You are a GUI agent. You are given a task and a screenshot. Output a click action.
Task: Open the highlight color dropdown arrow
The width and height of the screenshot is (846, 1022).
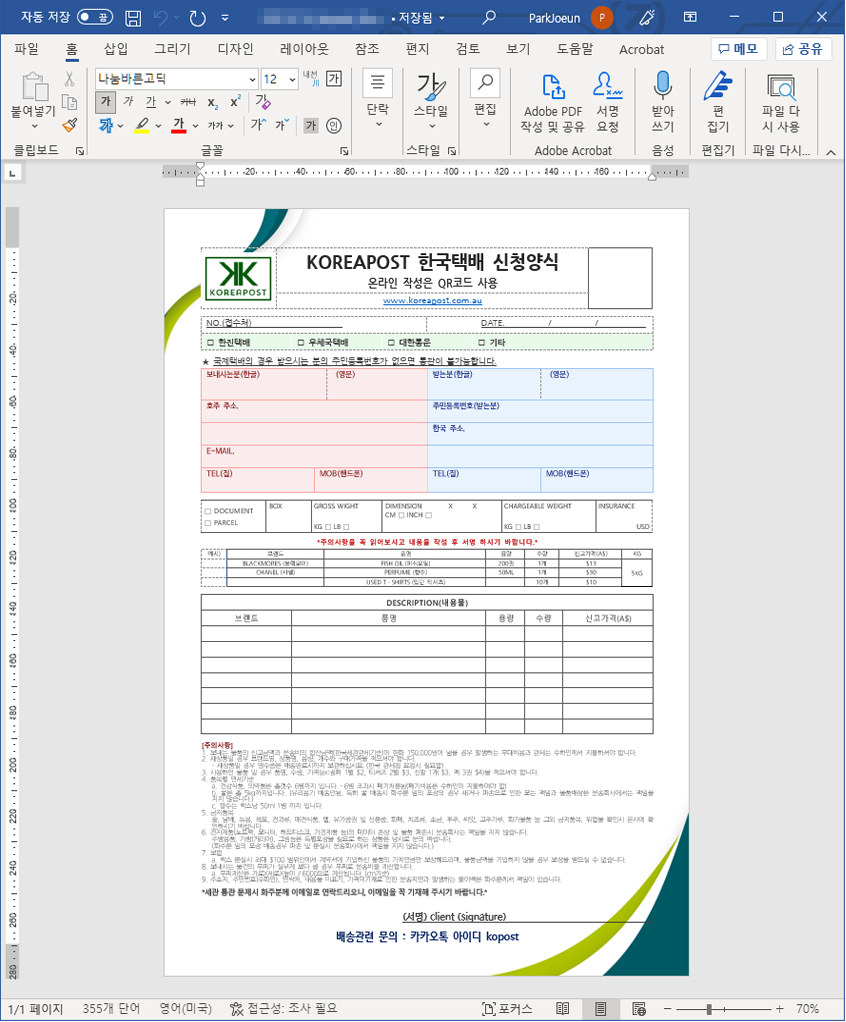tap(158, 126)
